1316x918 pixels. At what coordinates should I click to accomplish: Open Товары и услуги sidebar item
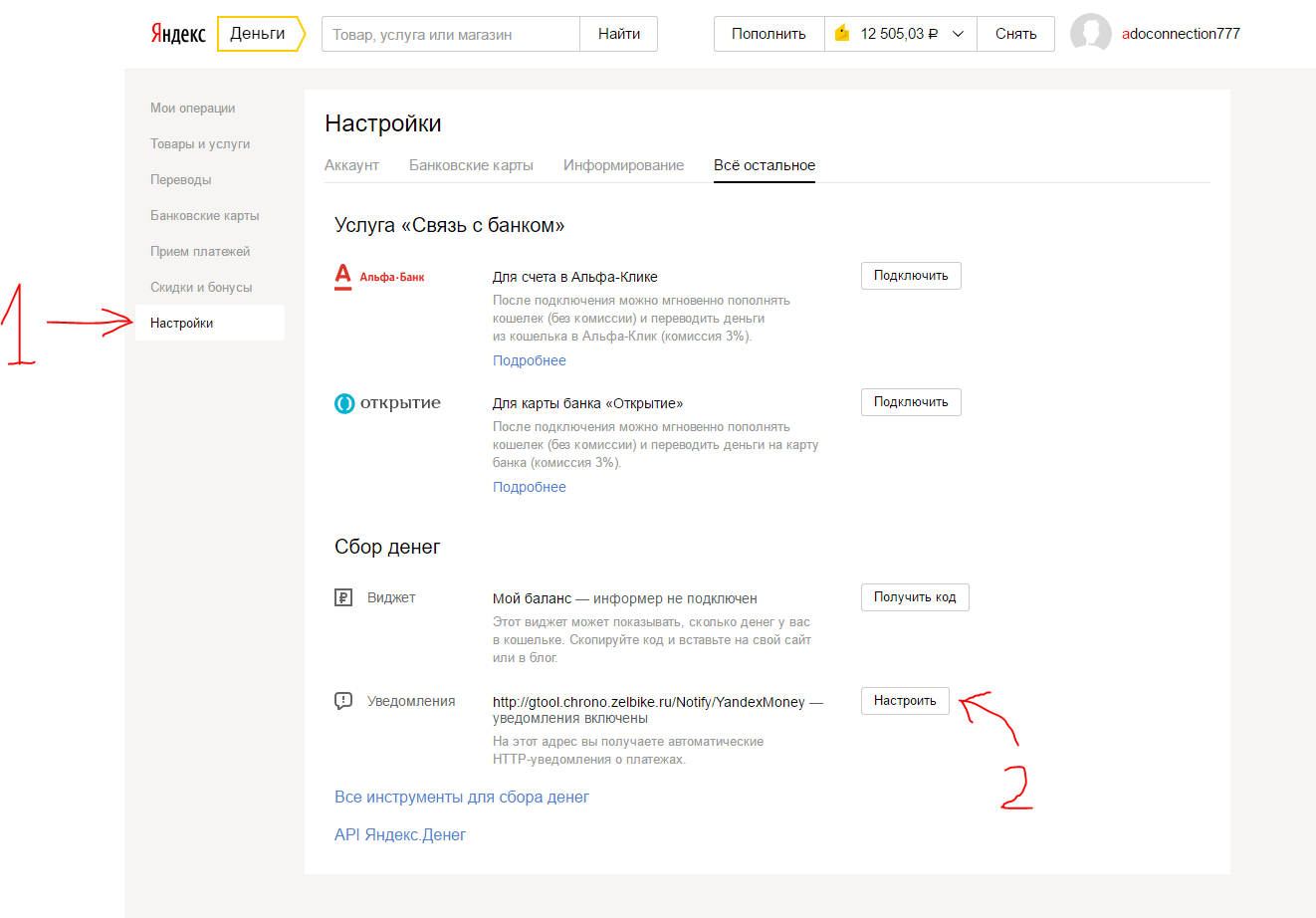click(x=200, y=143)
